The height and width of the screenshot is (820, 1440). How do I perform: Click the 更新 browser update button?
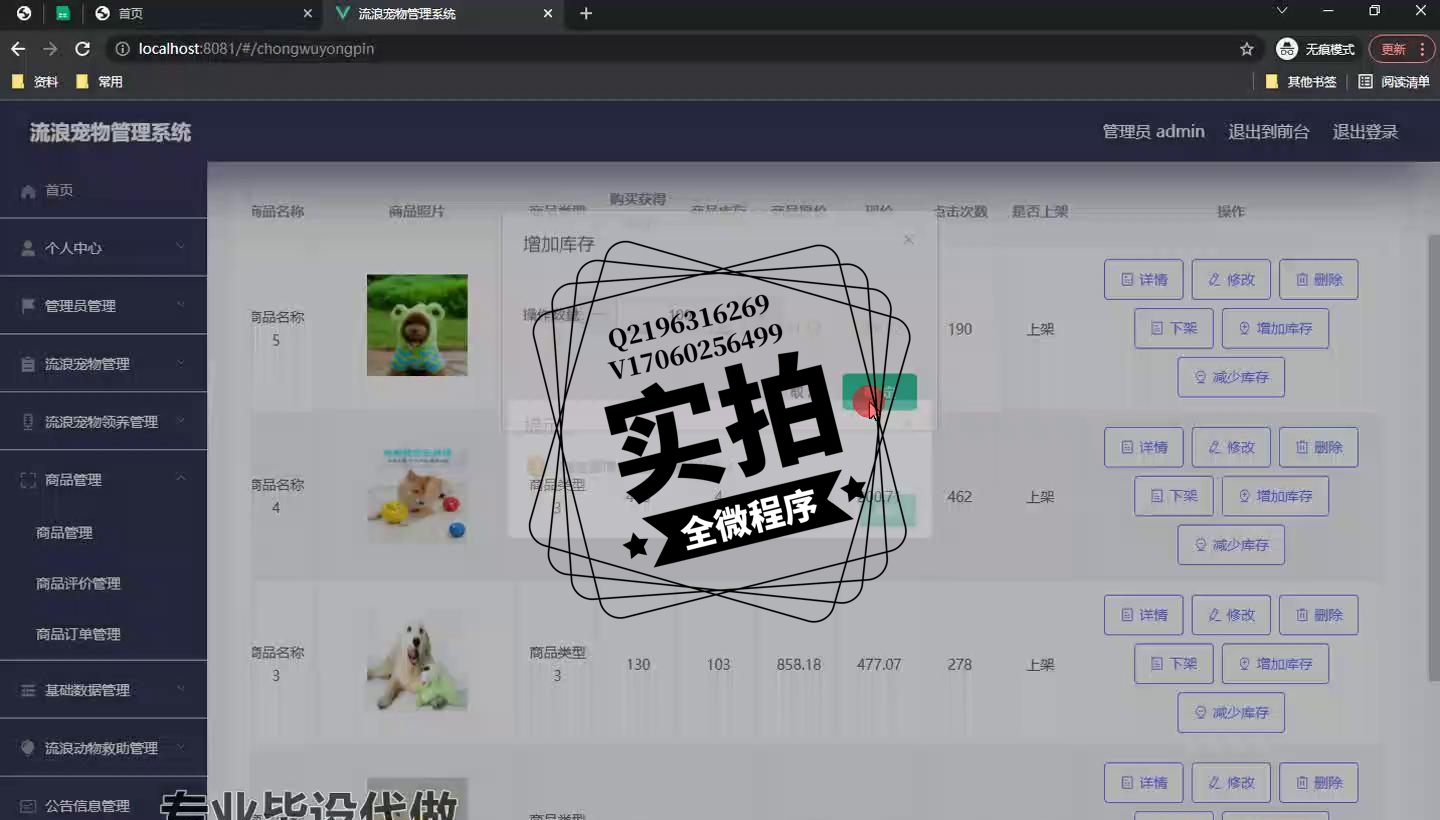pos(1401,49)
